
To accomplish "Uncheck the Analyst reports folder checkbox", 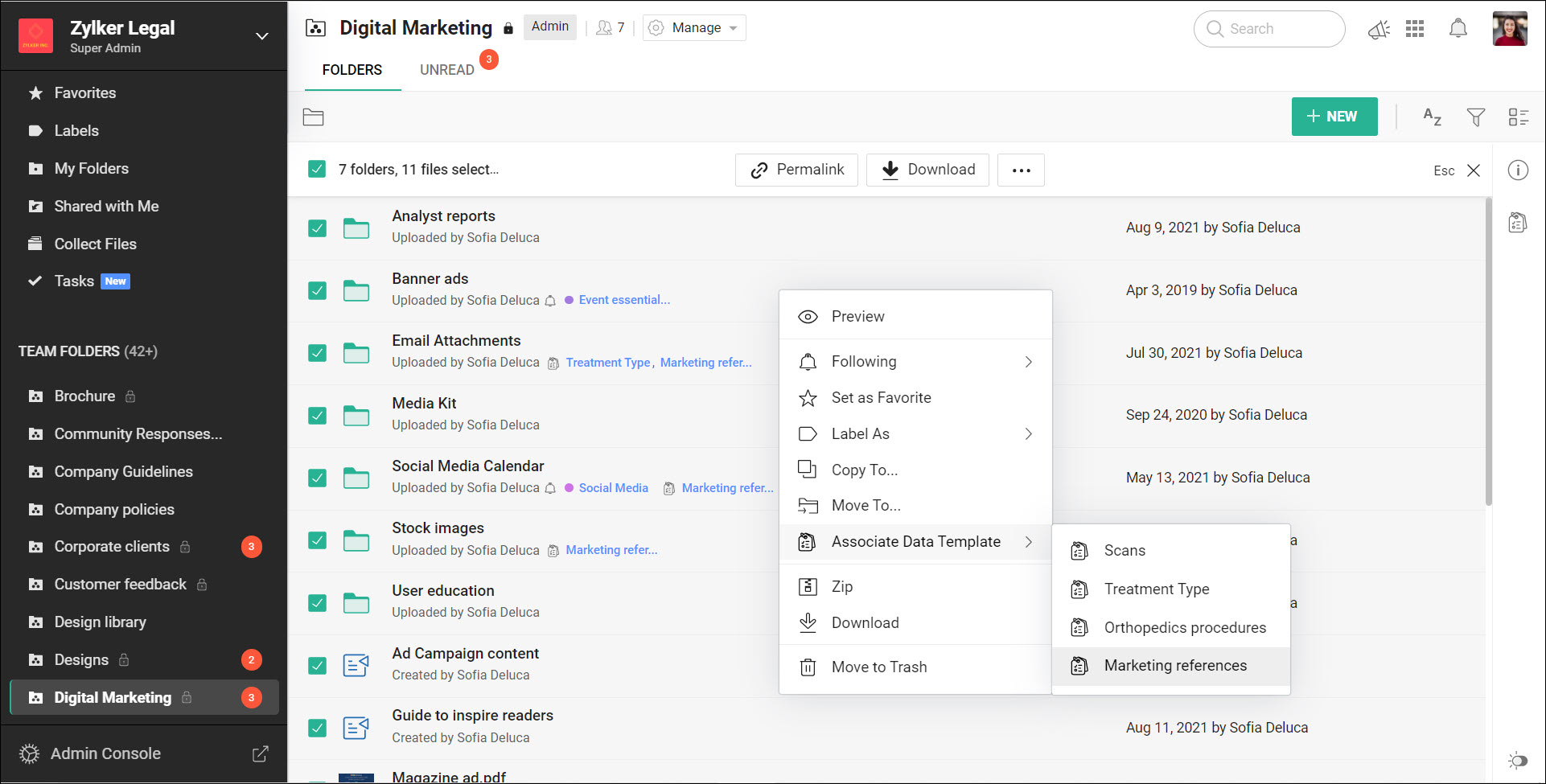I will click(317, 228).
